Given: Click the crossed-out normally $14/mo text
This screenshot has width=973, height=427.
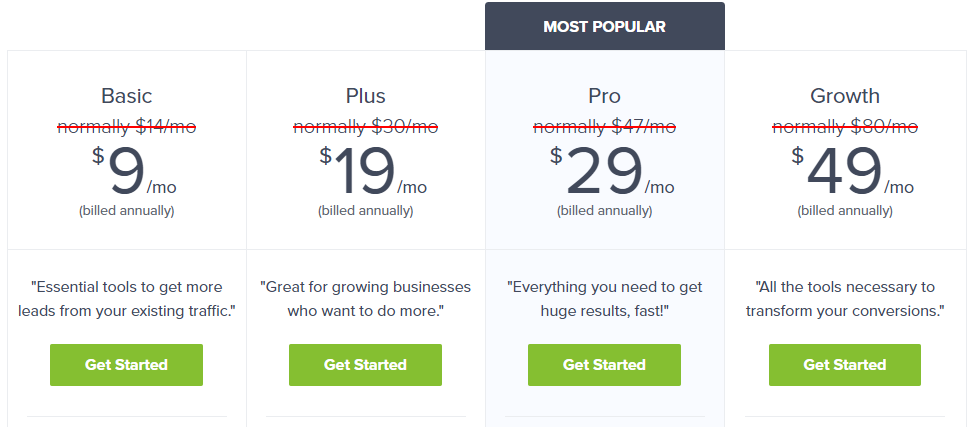Looking at the screenshot, I should (x=127, y=127).
